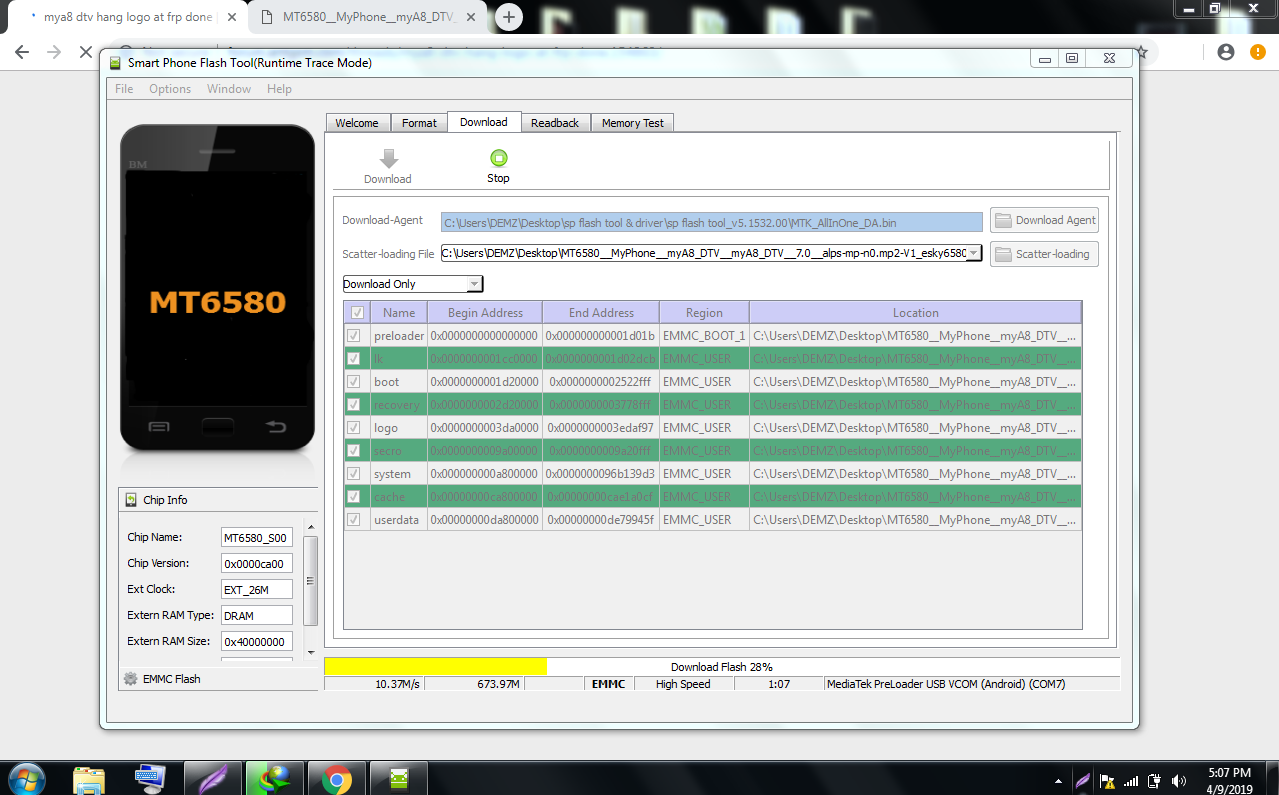Toggle the recovery partition checkbox

click(x=353, y=405)
